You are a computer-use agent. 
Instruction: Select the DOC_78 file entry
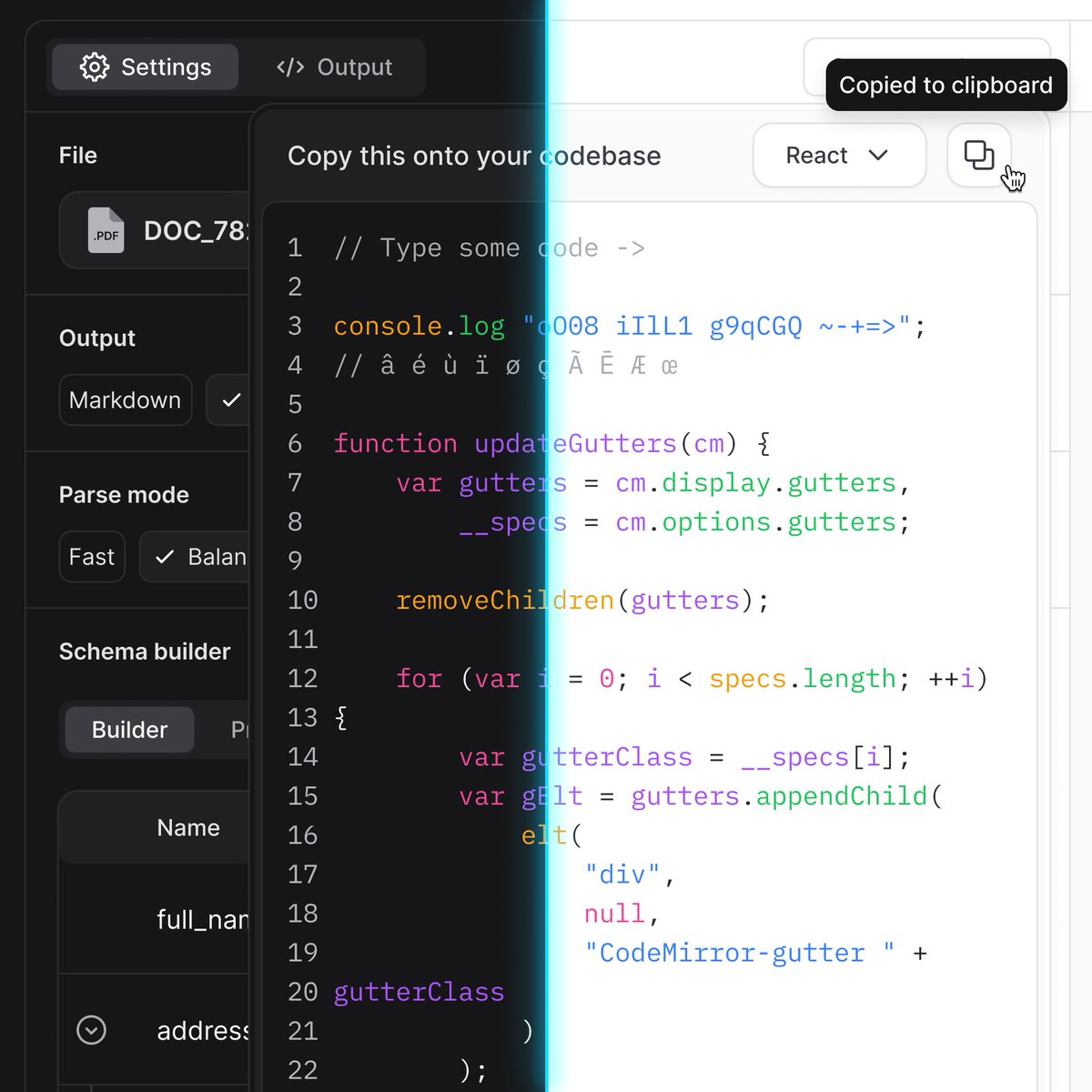pos(155,230)
